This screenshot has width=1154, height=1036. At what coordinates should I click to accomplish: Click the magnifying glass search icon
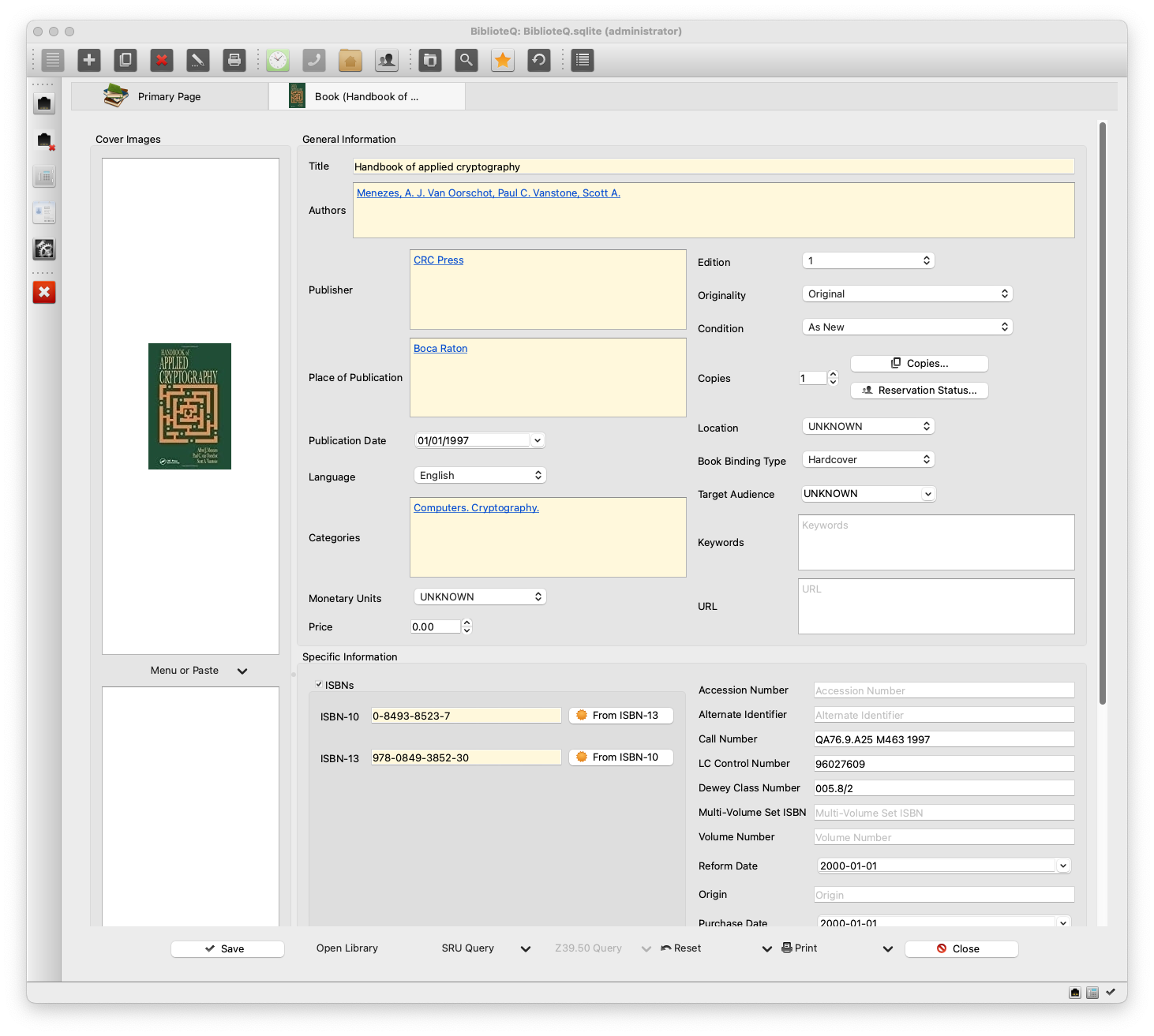(466, 60)
